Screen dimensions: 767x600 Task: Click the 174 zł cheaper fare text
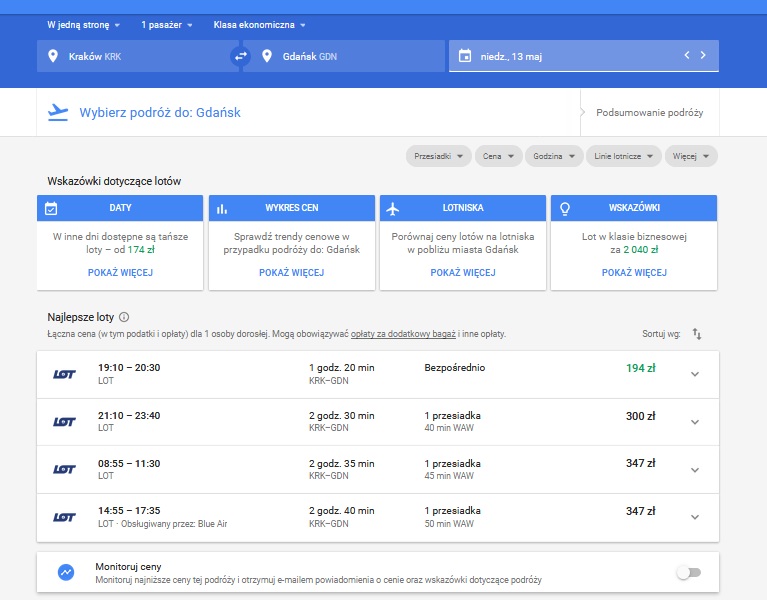141,249
